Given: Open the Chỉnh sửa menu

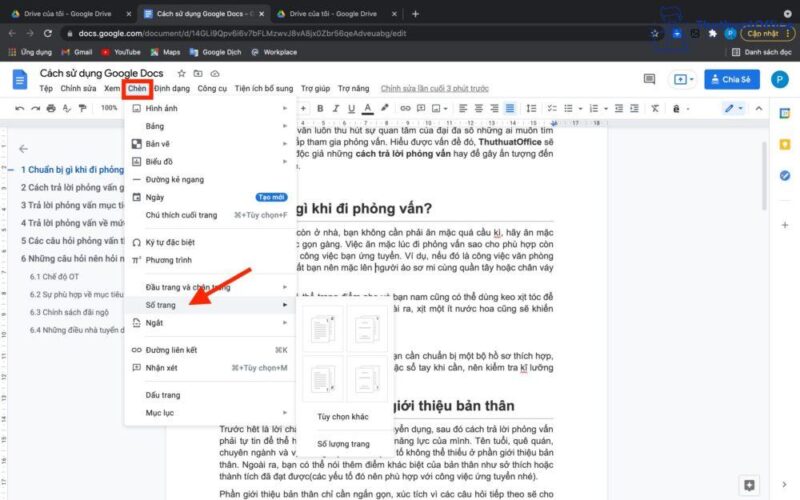Looking at the screenshot, I should [78, 88].
